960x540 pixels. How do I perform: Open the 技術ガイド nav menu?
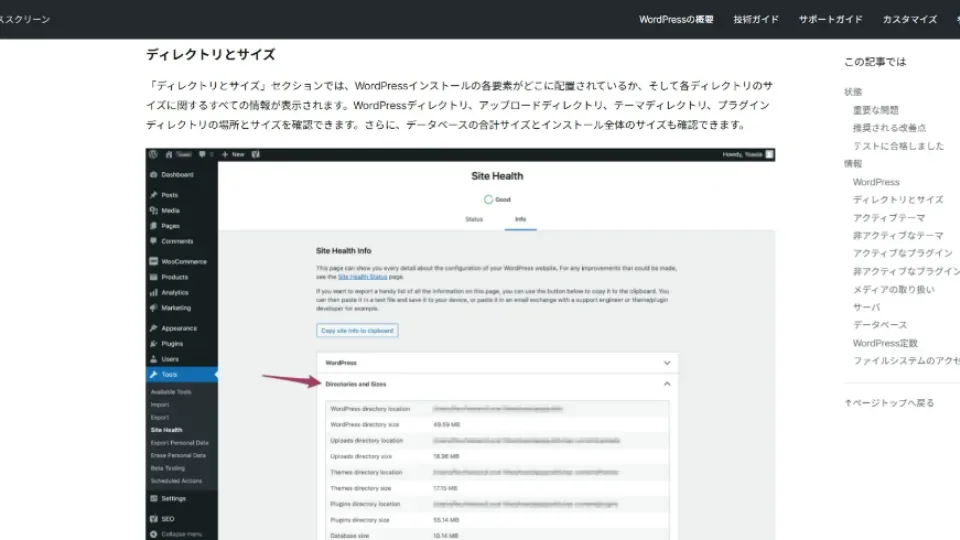[756, 20]
